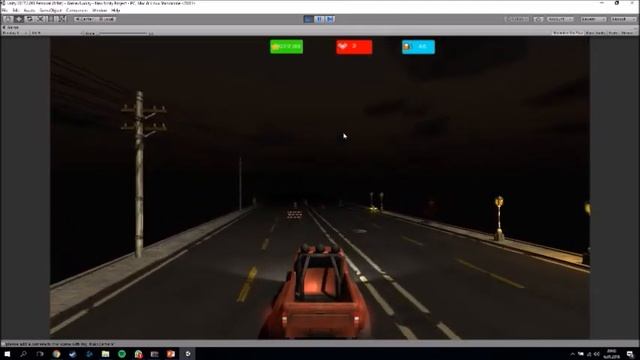Viewport: 640px width, 360px height.
Task: Open the Window menu
Action: coord(100,10)
